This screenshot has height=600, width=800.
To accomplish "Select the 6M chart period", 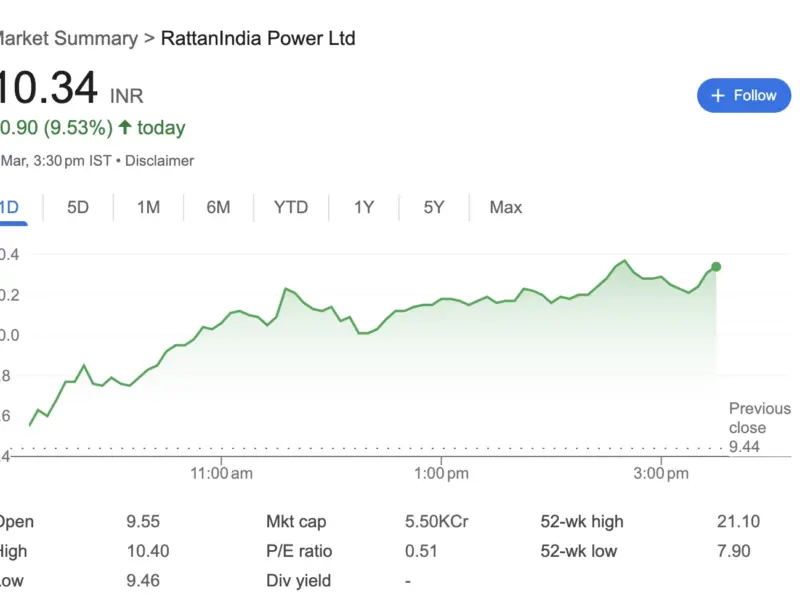I will pyautogui.click(x=218, y=207).
